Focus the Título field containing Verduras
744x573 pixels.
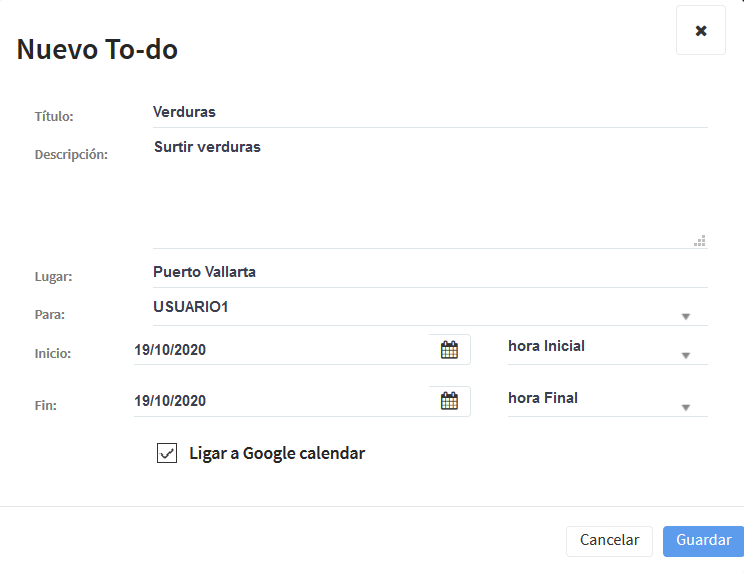pyautogui.click(x=430, y=113)
